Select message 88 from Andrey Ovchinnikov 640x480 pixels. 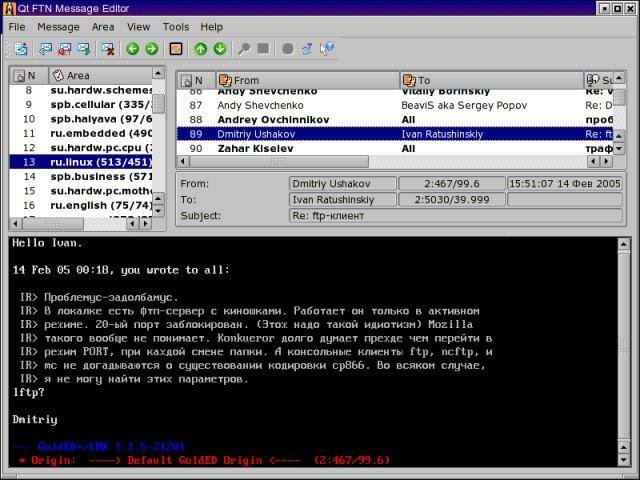coord(395,120)
